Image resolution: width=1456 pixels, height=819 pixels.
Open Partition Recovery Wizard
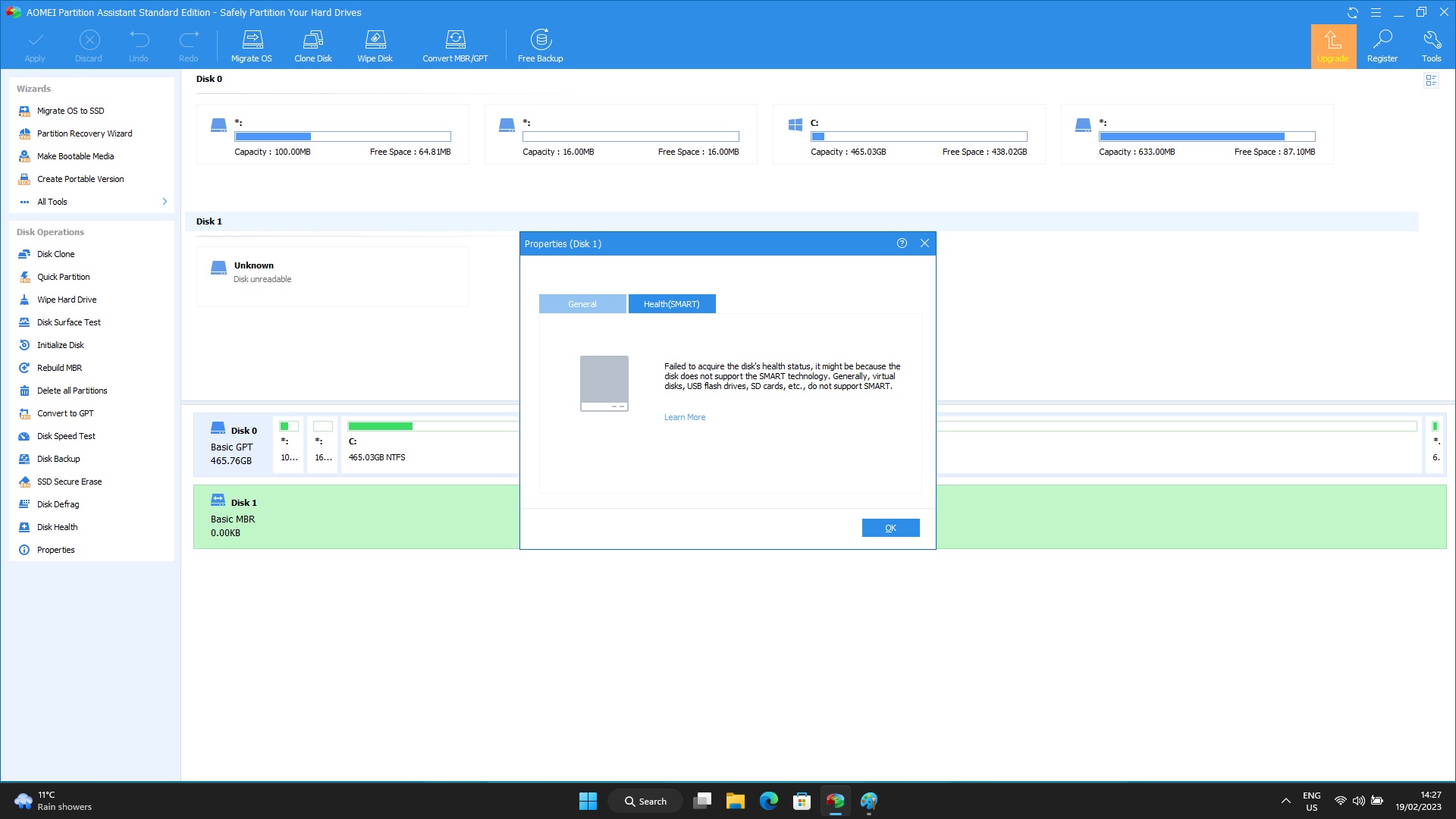pyautogui.click(x=84, y=133)
